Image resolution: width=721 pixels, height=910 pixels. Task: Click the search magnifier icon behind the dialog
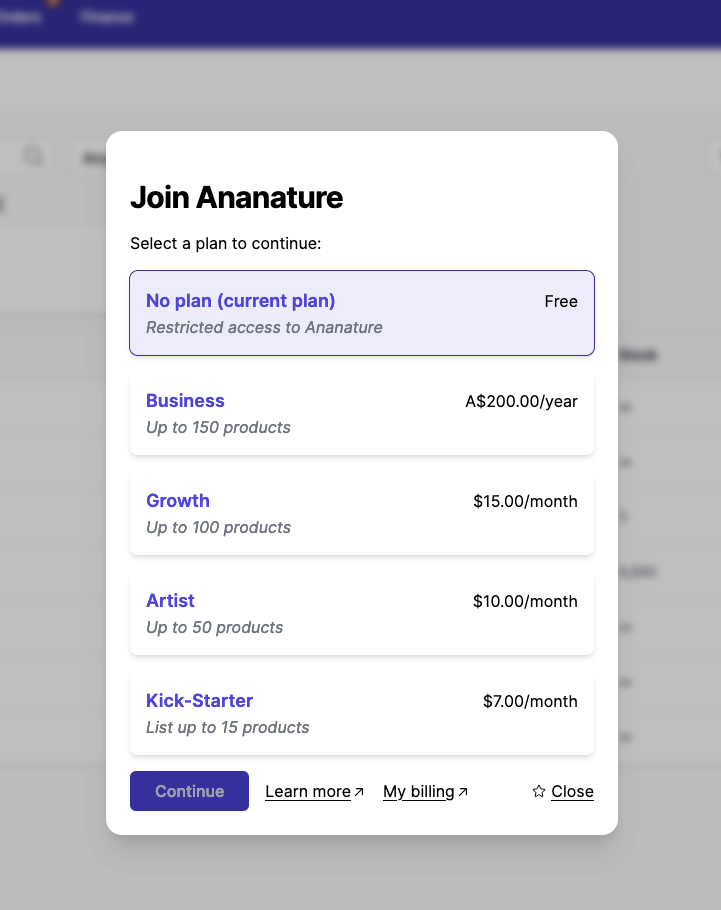point(33,157)
